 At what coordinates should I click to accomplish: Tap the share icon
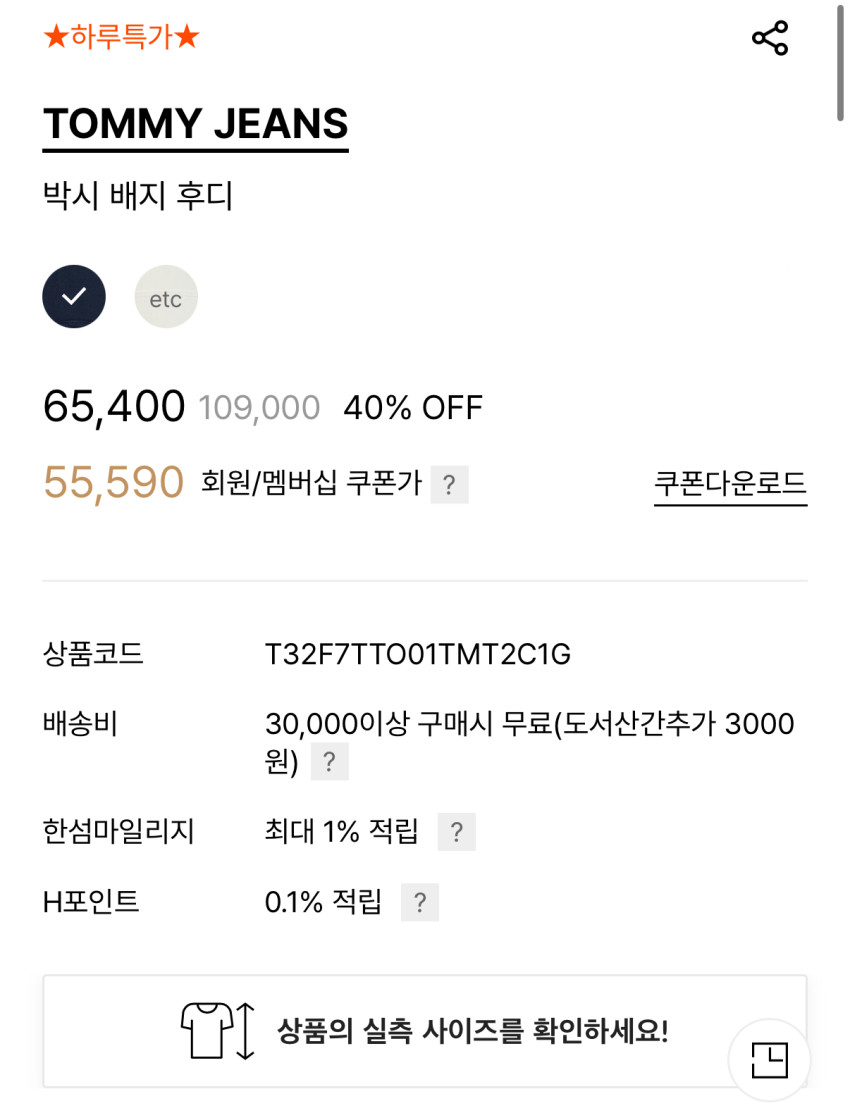pos(769,38)
